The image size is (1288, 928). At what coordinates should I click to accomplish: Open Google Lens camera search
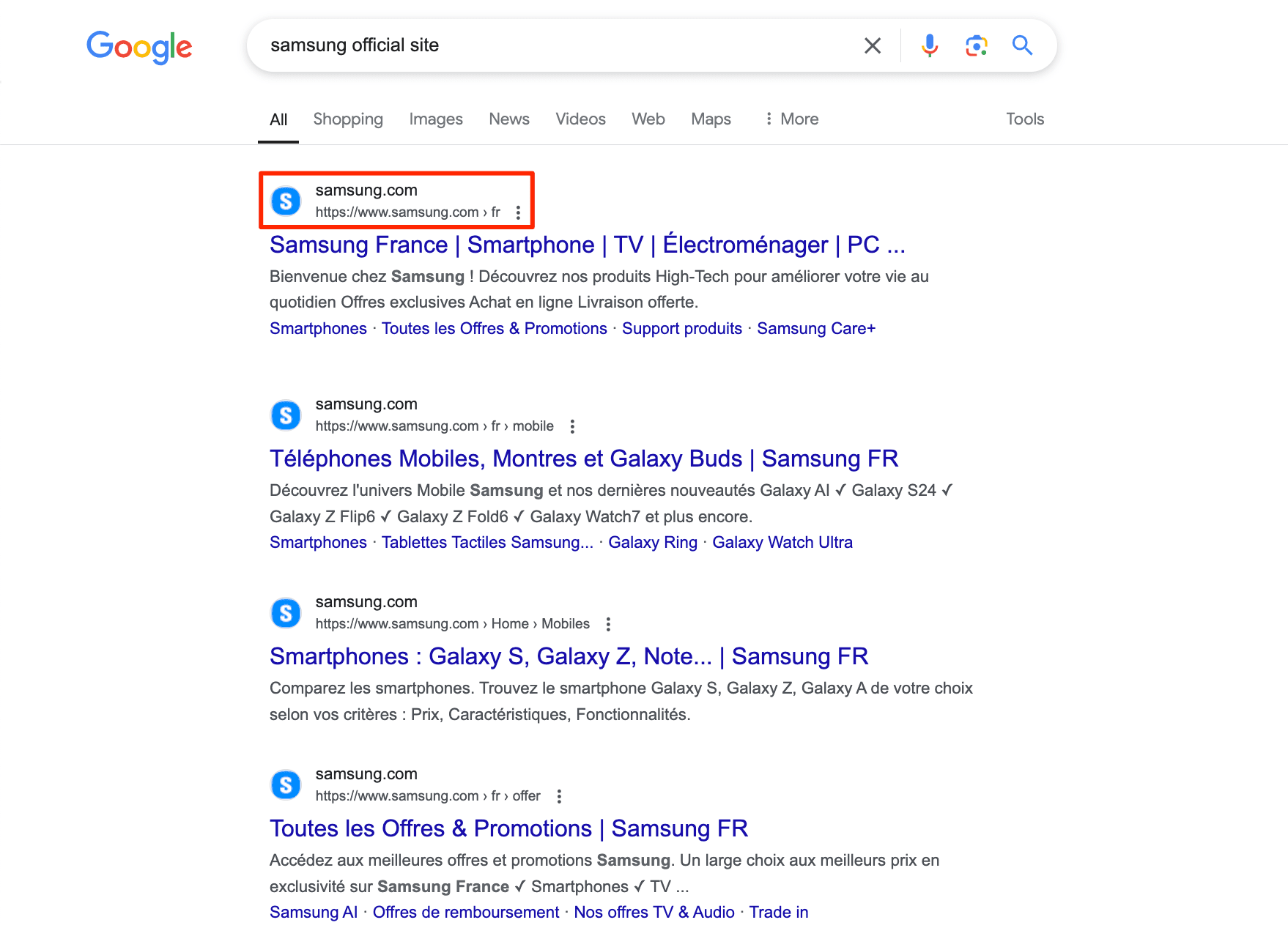(x=976, y=45)
